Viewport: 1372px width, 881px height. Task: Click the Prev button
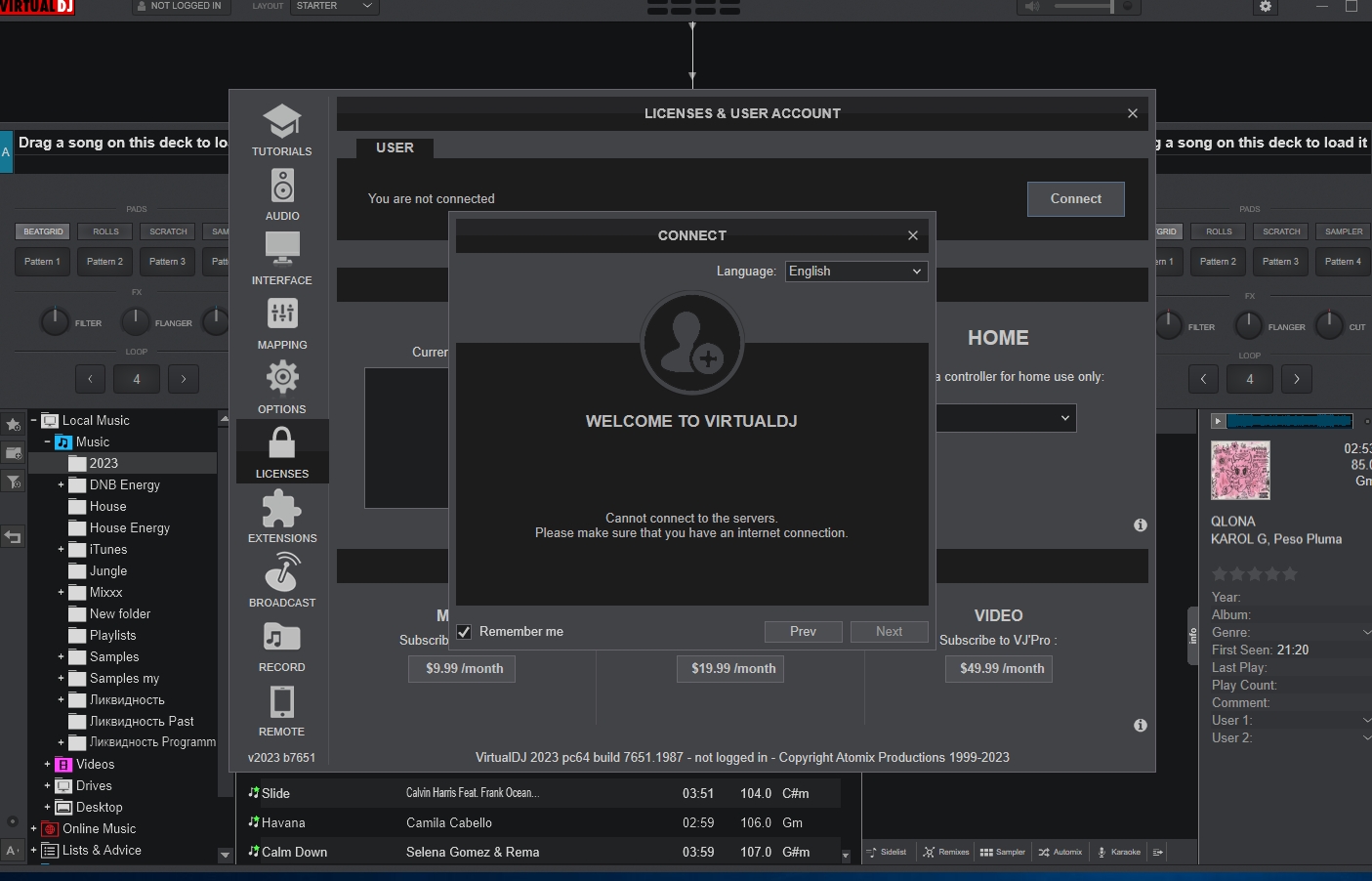point(803,632)
